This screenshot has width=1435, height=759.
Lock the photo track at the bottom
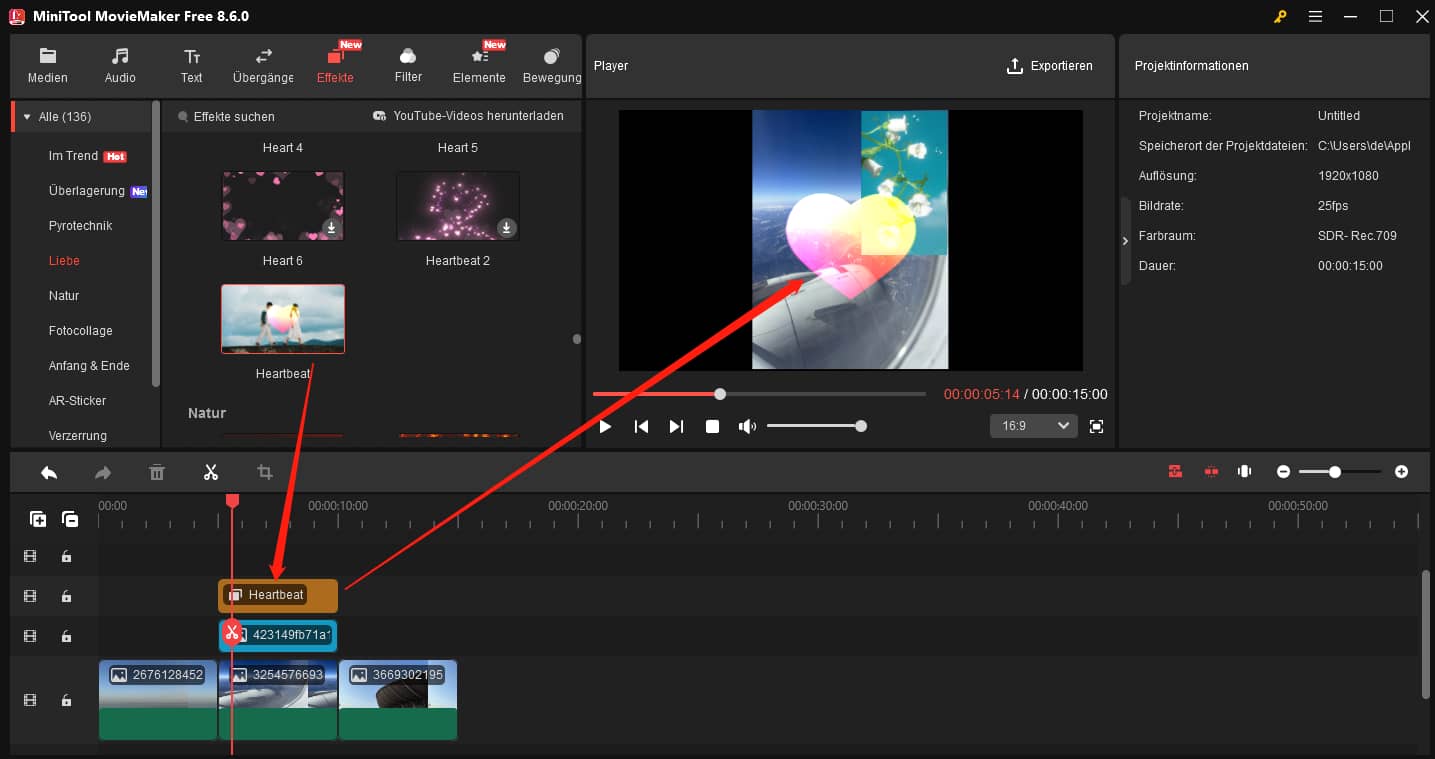click(x=67, y=700)
